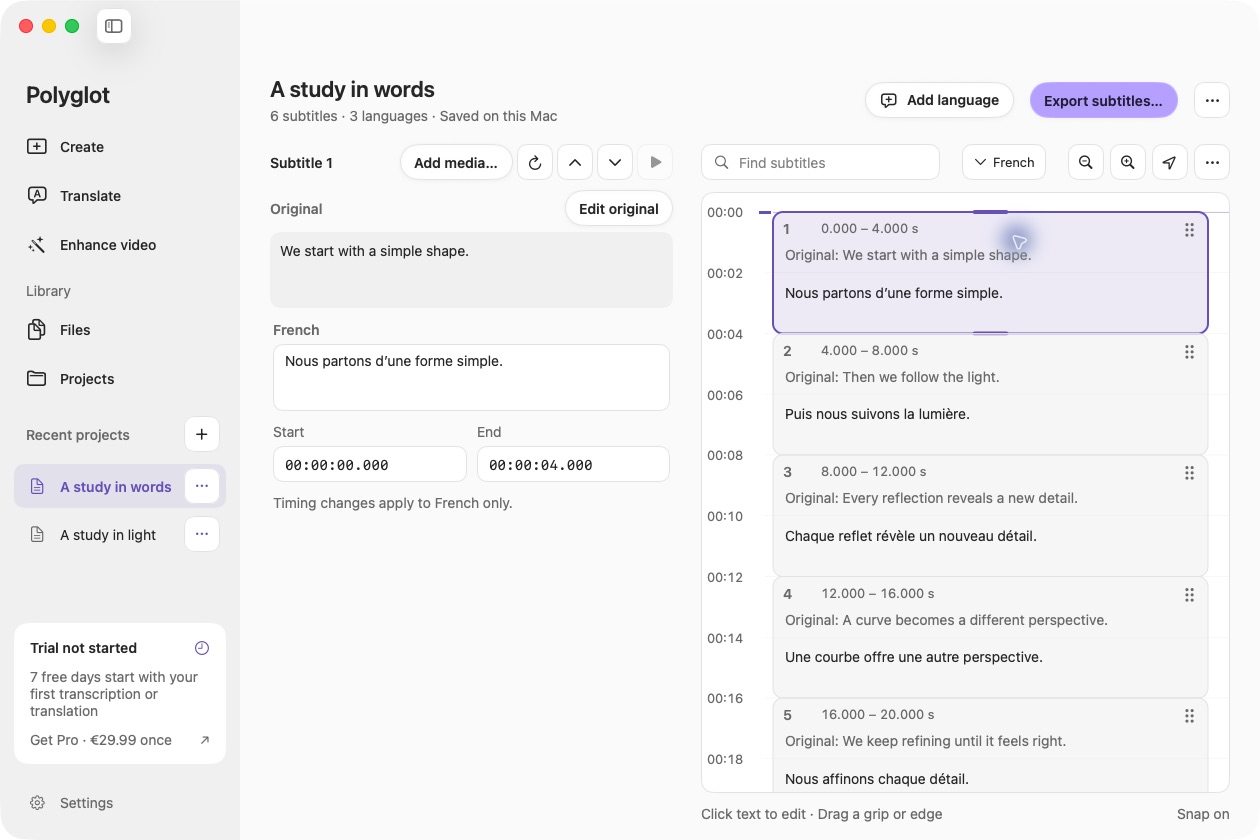1260x840 pixels.
Task: Click the locate/navigate arrow icon
Action: tap(1170, 162)
